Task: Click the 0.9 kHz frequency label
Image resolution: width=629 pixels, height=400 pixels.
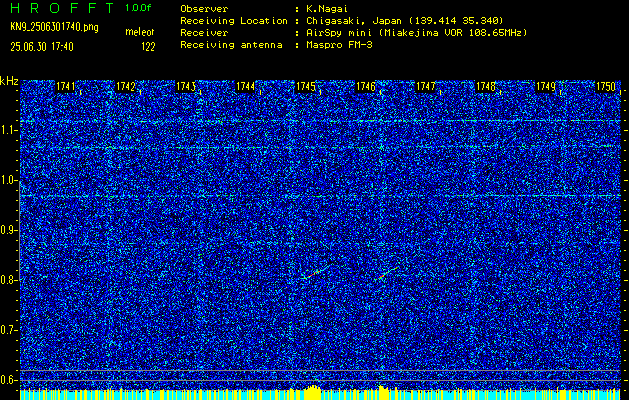Action: tap(8, 230)
